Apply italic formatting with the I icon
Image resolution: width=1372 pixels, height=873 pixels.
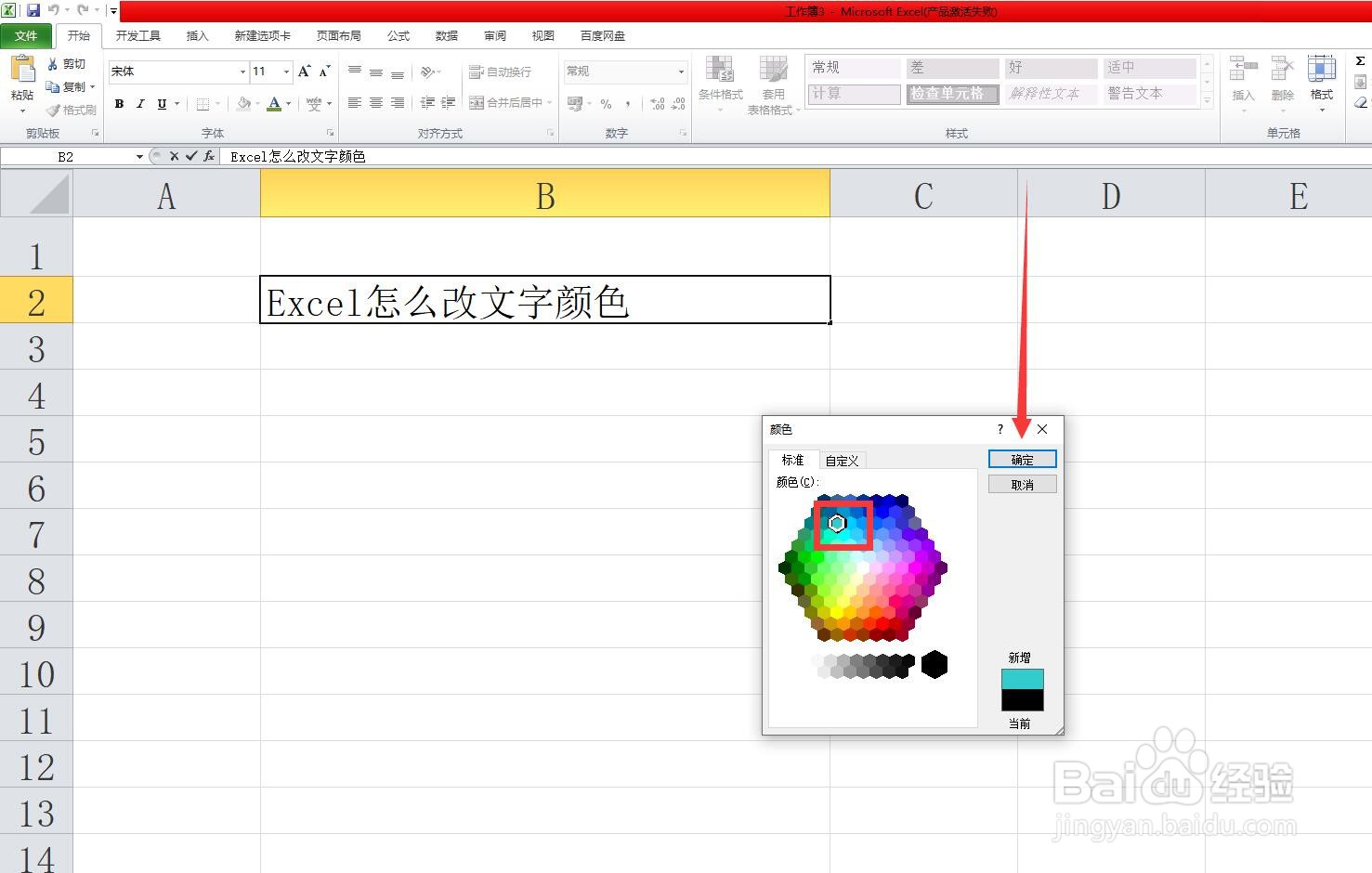(140, 103)
